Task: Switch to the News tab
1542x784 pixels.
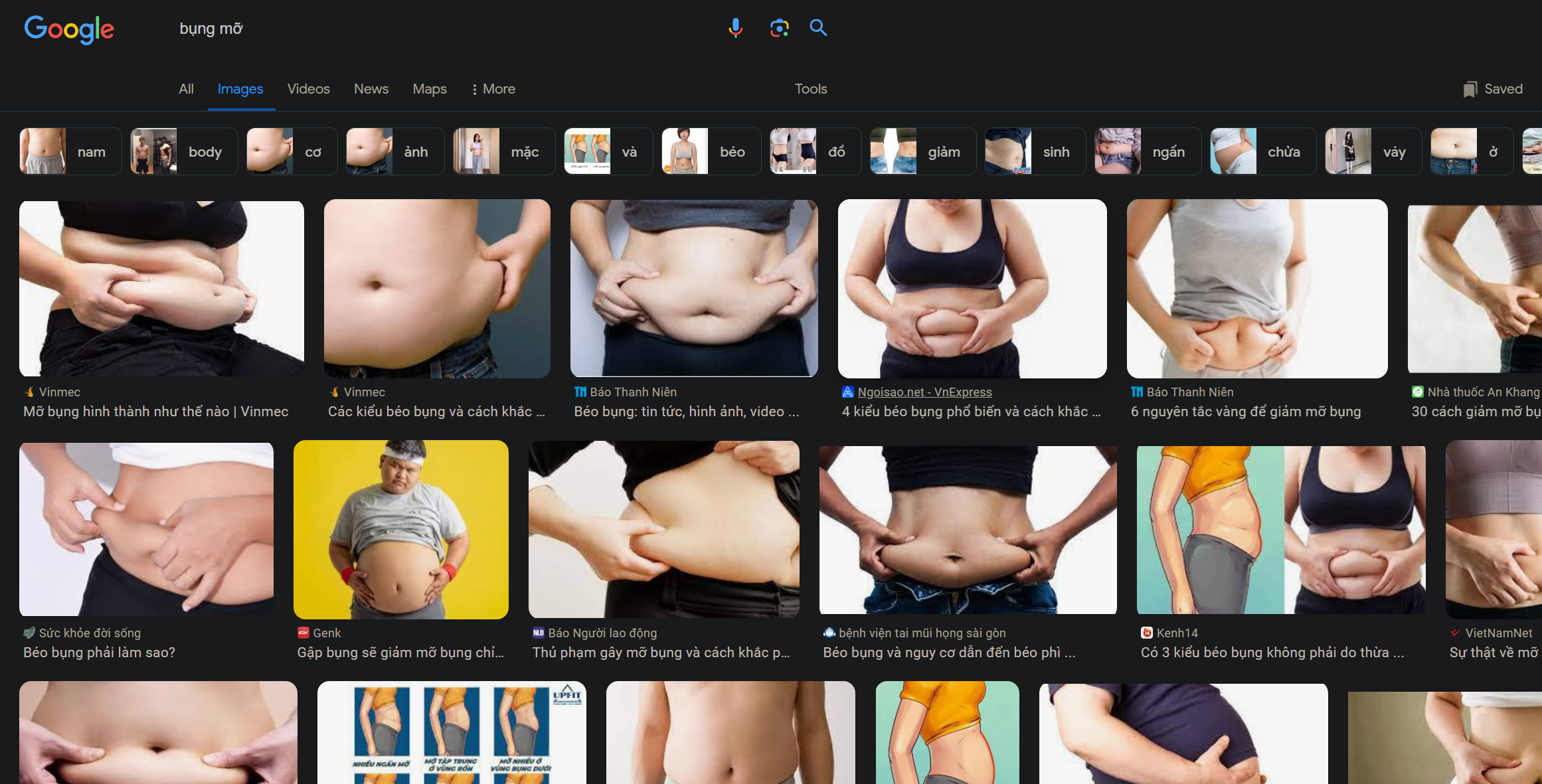Action: [x=371, y=89]
